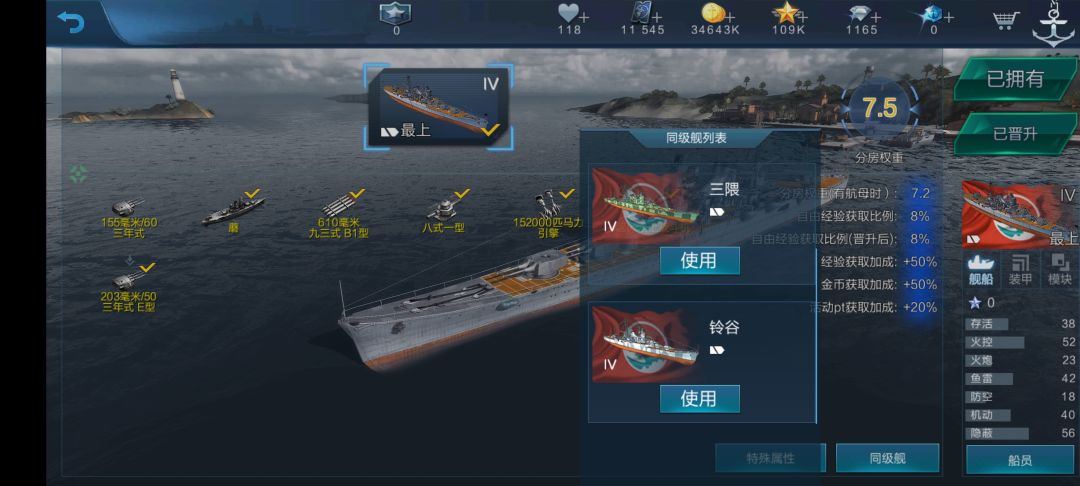Click the 最上 ship thumbnail card
This screenshot has height=486, width=1080.
tap(438, 107)
